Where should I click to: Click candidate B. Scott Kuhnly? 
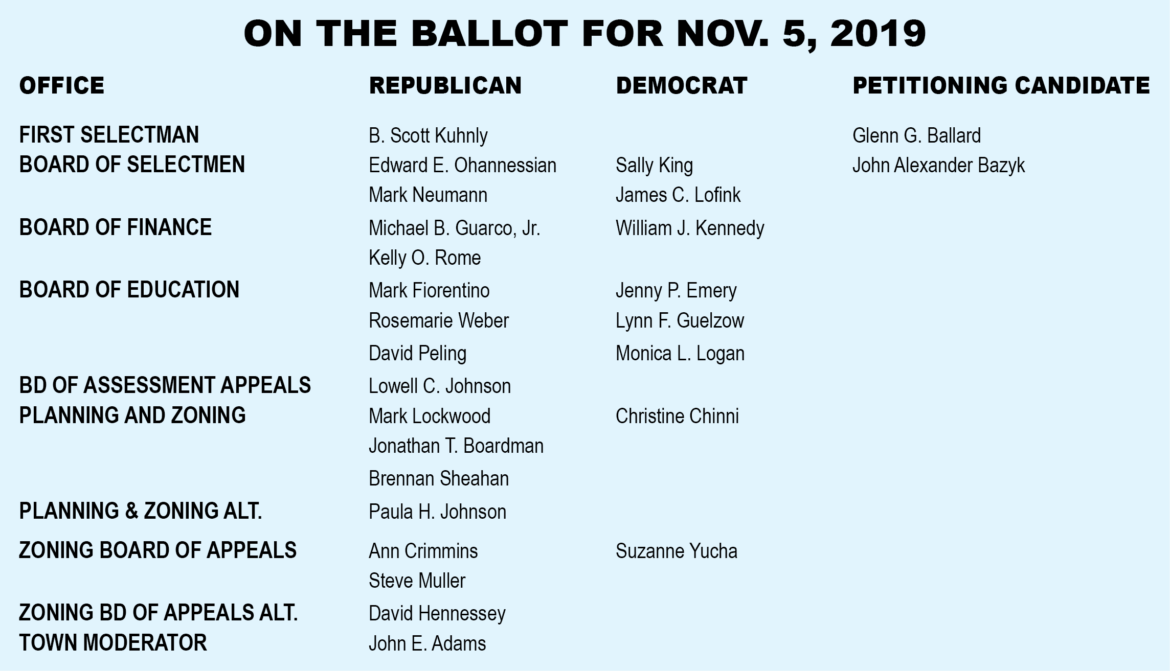pyautogui.click(x=428, y=136)
